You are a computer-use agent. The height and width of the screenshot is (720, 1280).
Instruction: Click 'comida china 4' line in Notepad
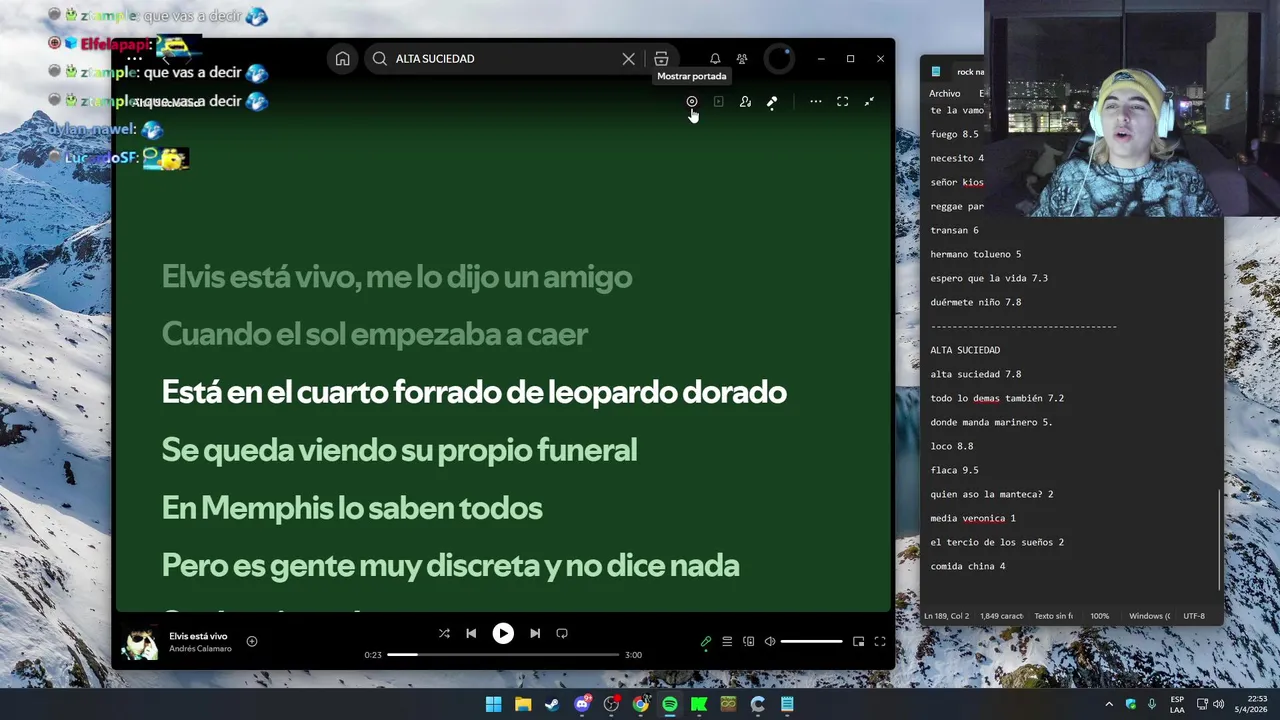967,566
